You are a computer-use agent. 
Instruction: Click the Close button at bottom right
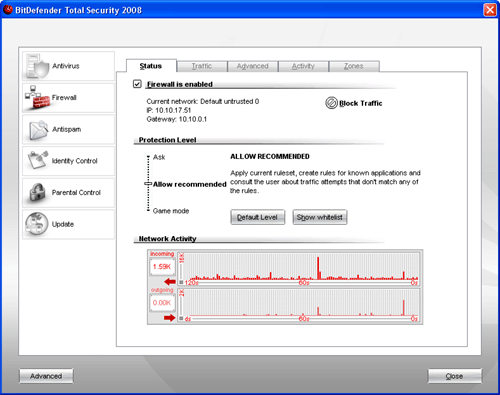pos(454,376)
